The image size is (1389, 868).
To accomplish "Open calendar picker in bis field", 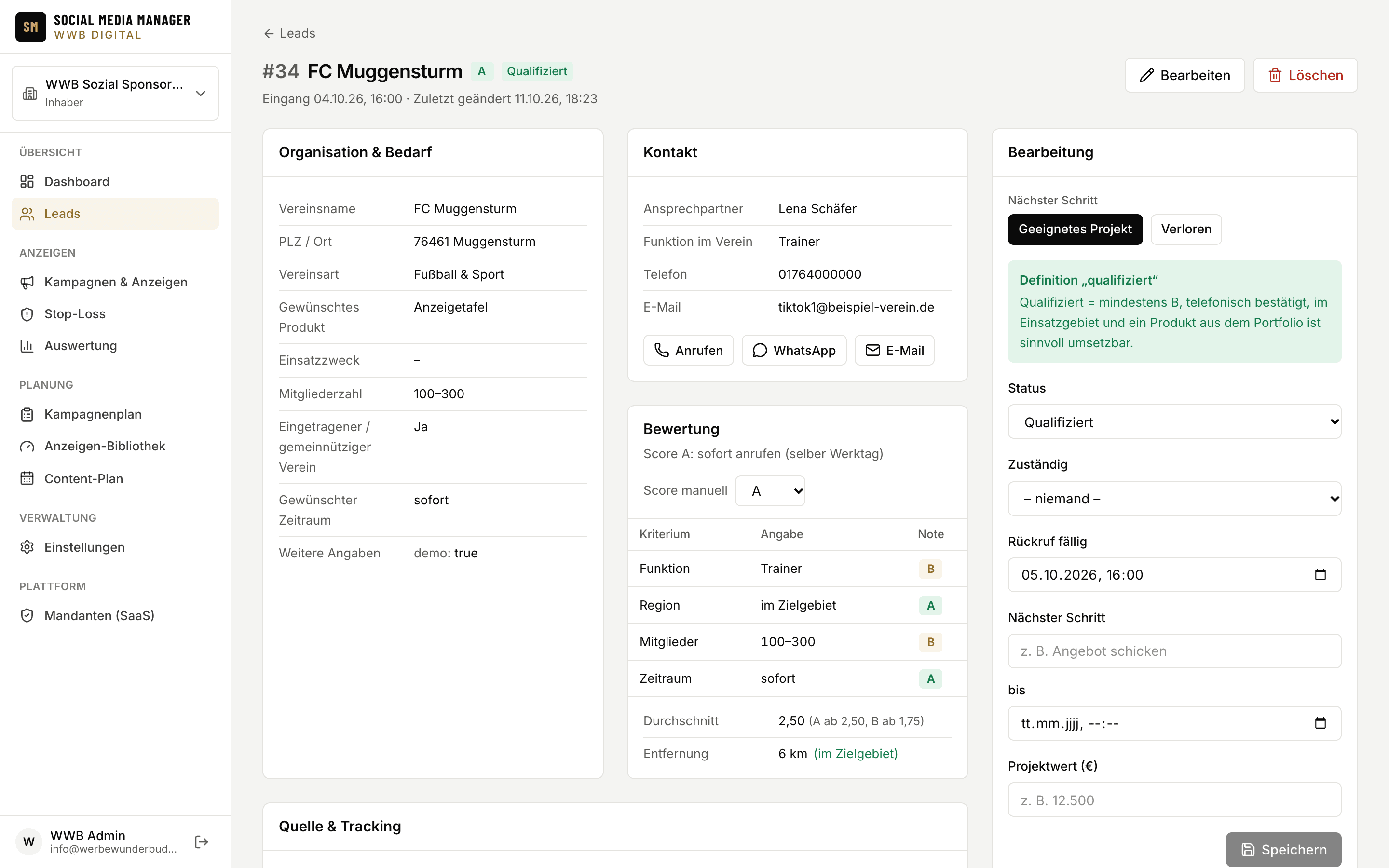I will [x=1320, y=723].
